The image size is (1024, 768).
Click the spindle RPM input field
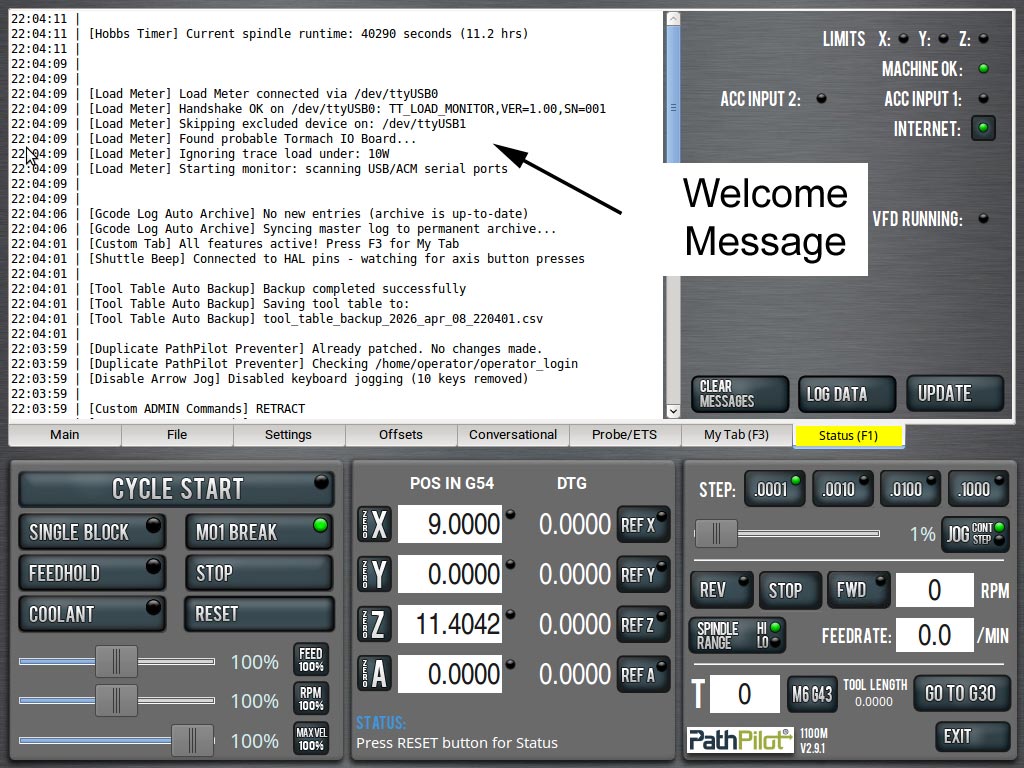[x=934, y=590]
